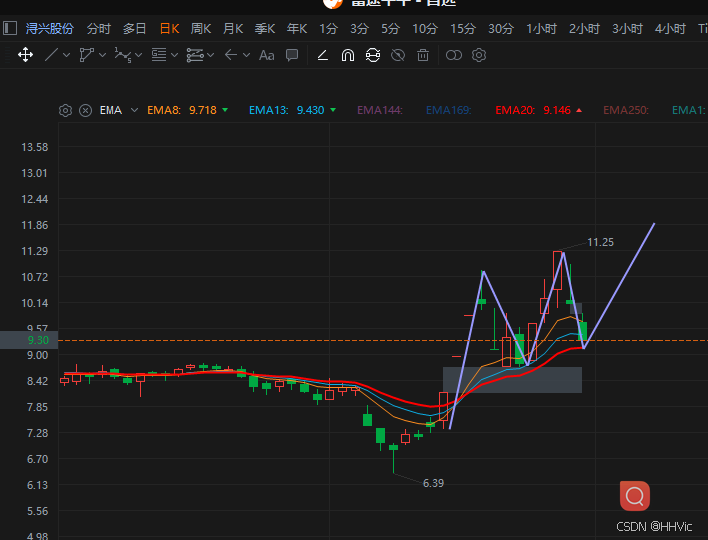Switch to 1小时 hourly period
708x540 pixels.
tap(541, 28)
